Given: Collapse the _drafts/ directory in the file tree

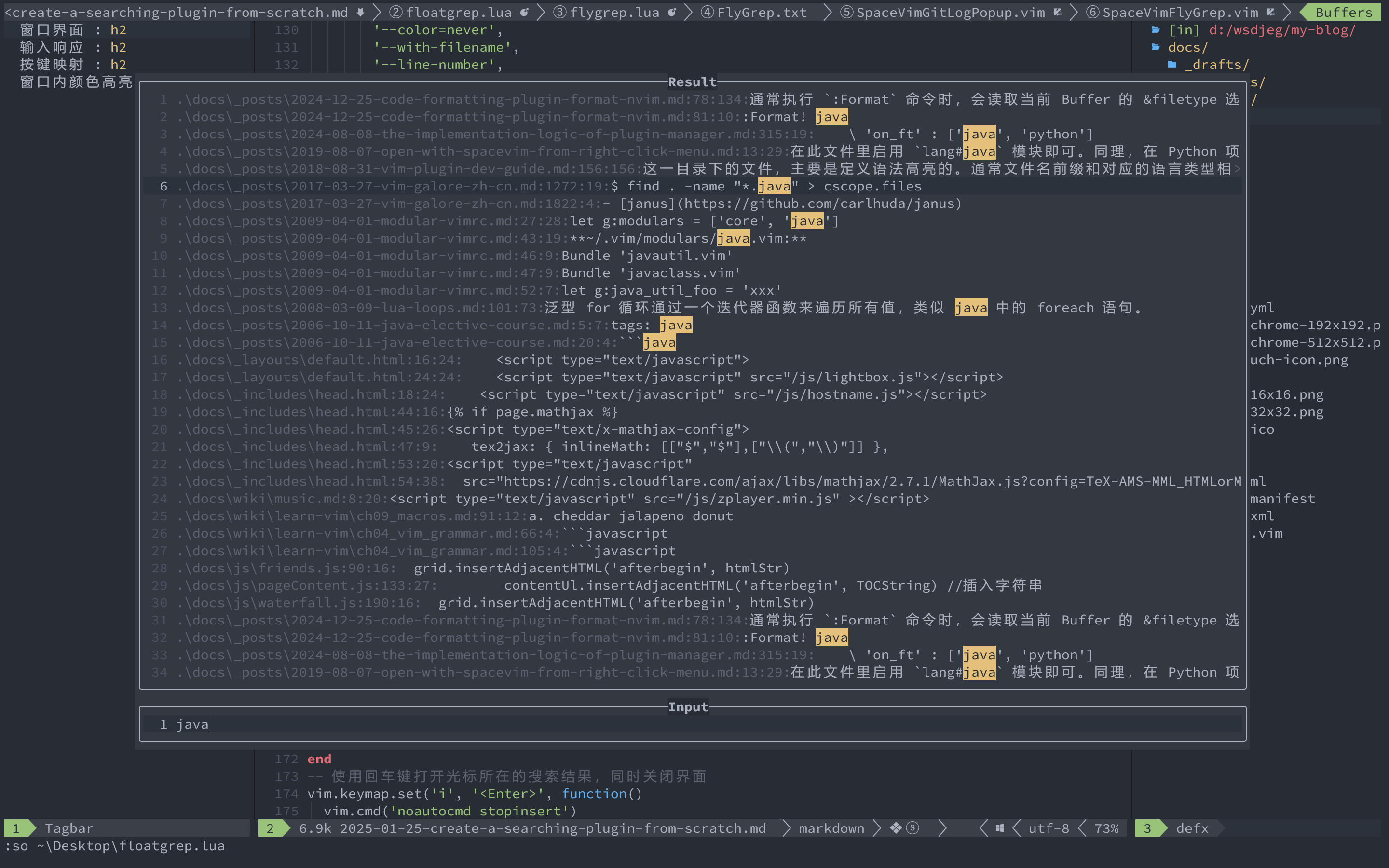Looking at the screenshot, I should (x=1217, y=64).
